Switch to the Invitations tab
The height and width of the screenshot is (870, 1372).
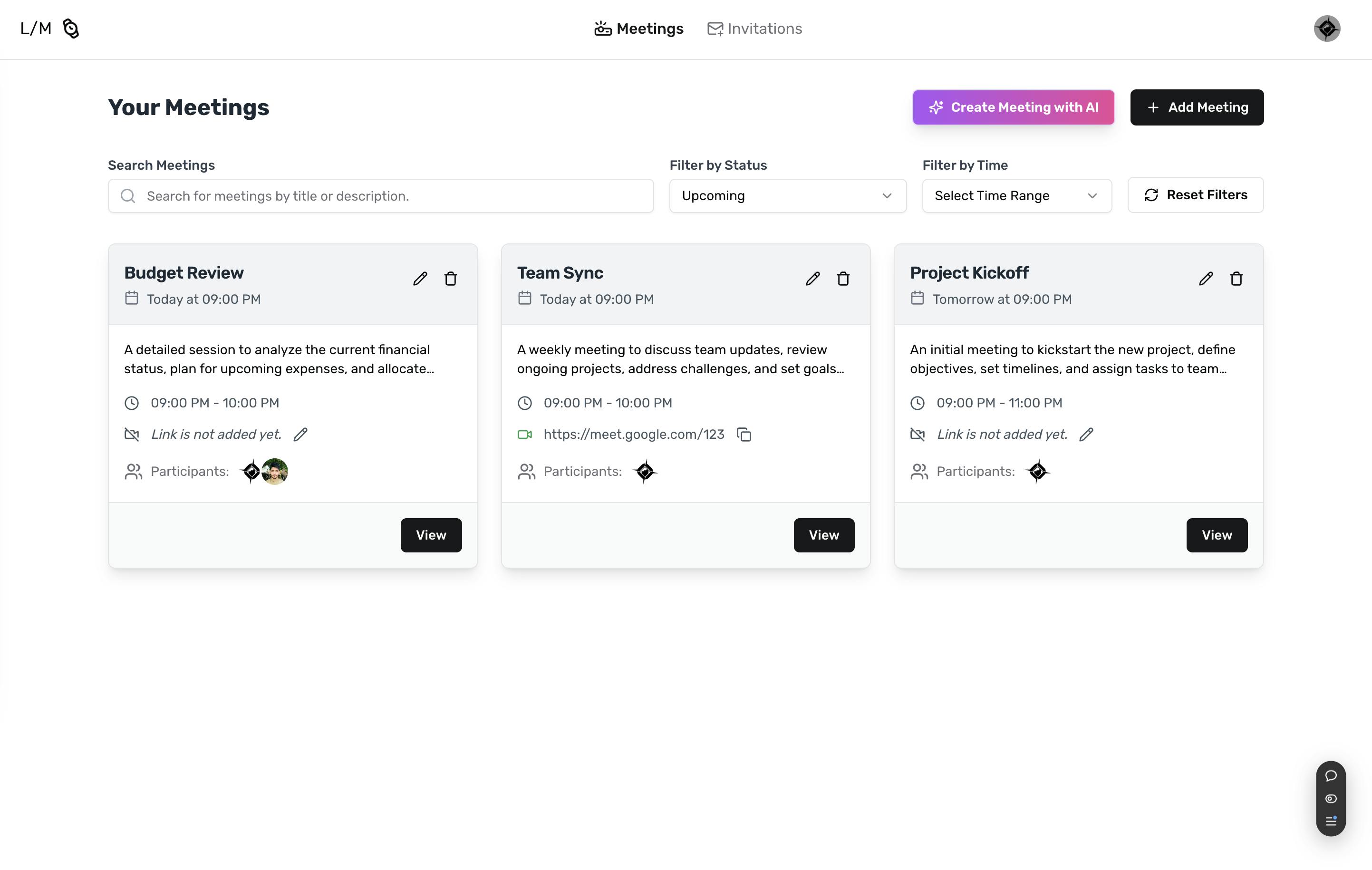click(x=754, y=29)
